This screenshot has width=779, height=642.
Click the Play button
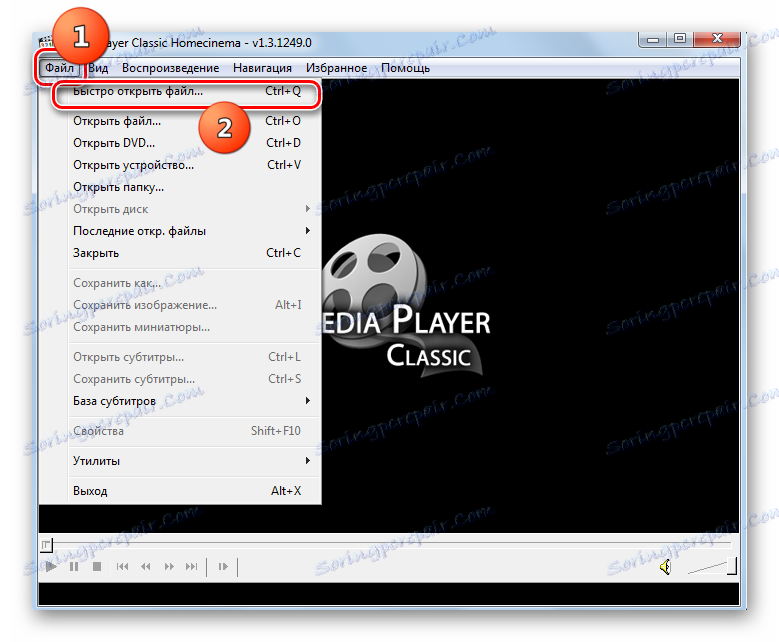click(51, 566)
